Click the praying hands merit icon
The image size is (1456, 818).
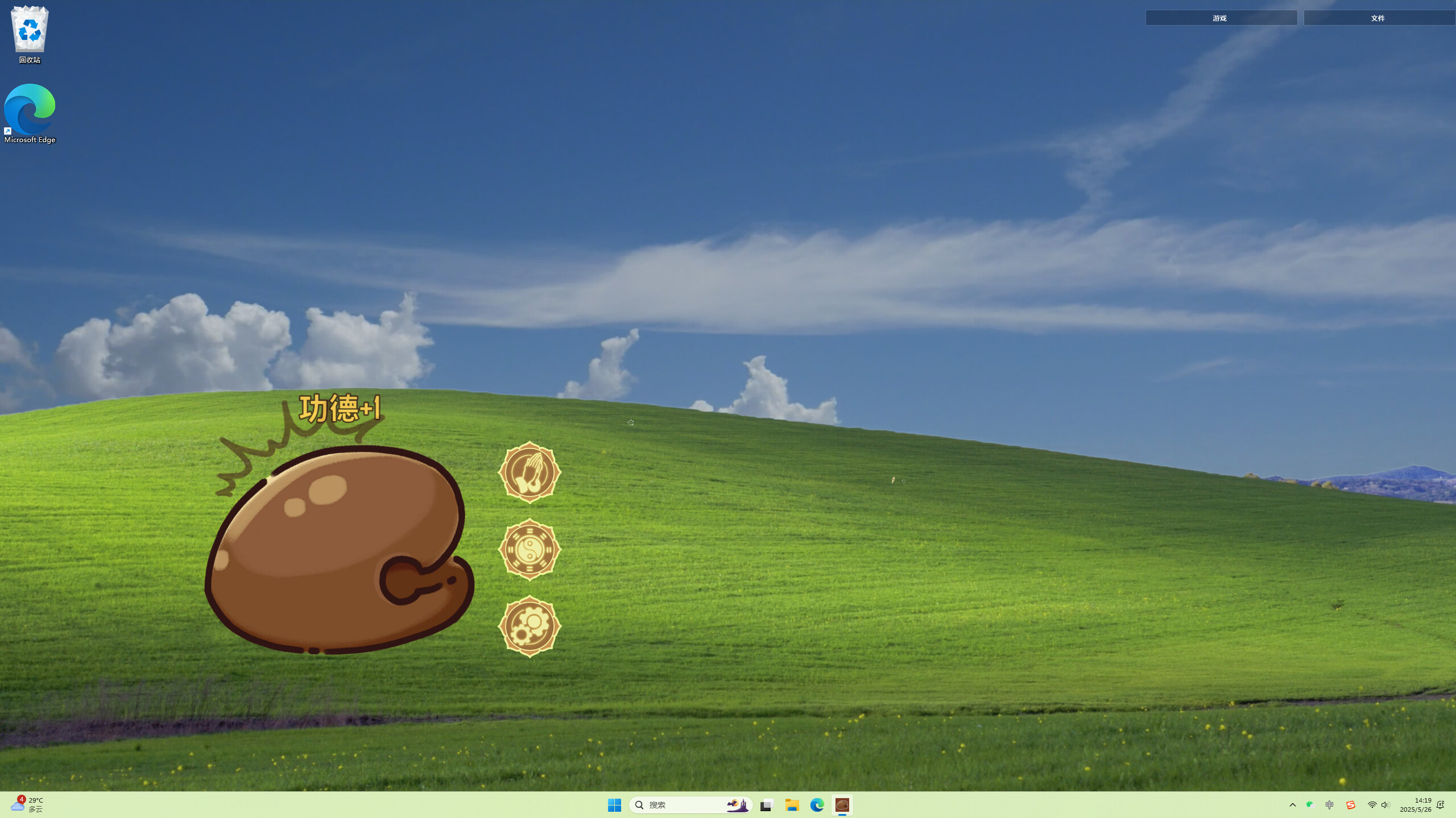coord(531,473)
